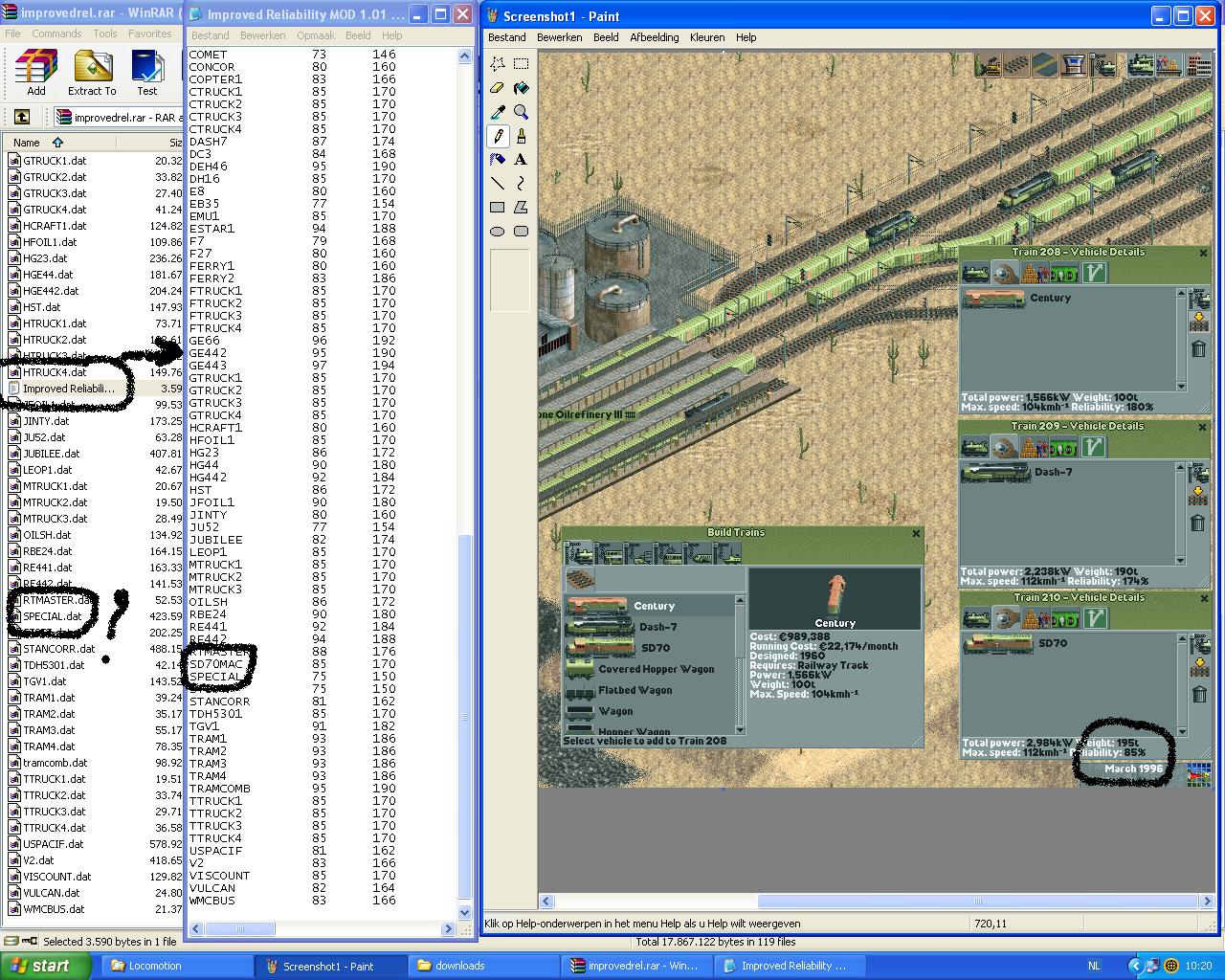Viewport: 1225px width, 980px height.
Task: Click the Start button
Action: (x=46, y=966)
